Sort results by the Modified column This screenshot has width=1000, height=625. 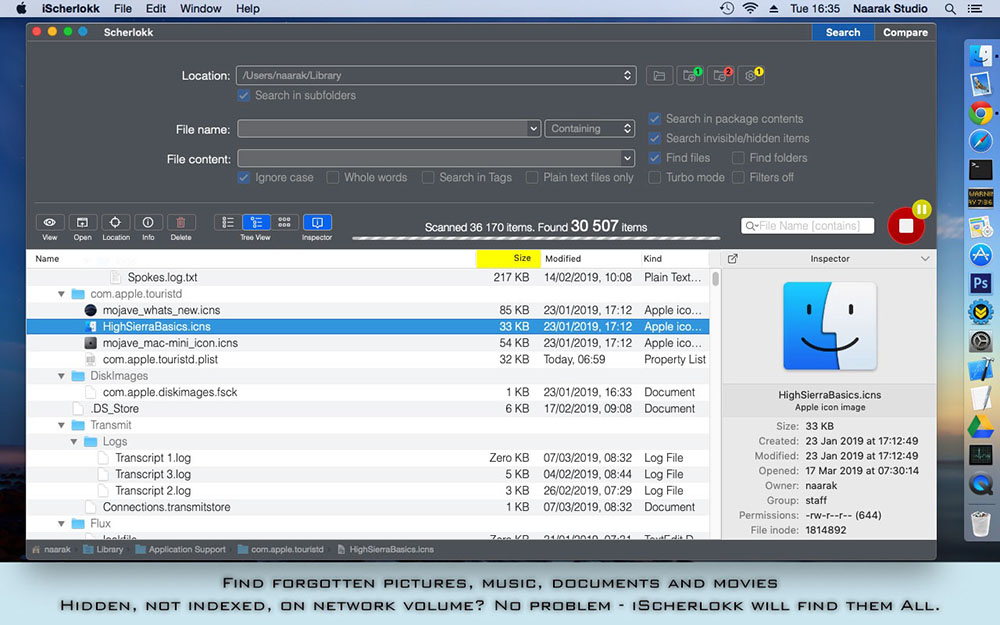[591, 258]
